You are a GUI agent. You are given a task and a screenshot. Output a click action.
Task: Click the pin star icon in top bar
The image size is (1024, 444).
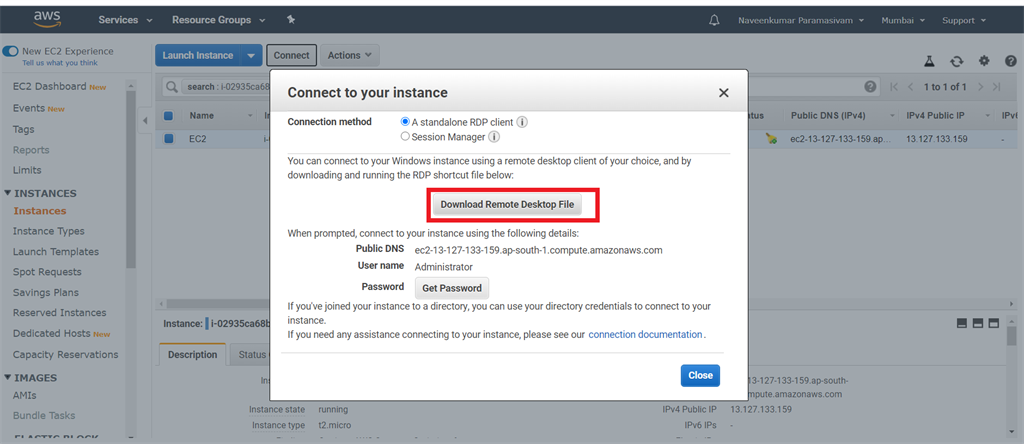(x=291, y=20)
